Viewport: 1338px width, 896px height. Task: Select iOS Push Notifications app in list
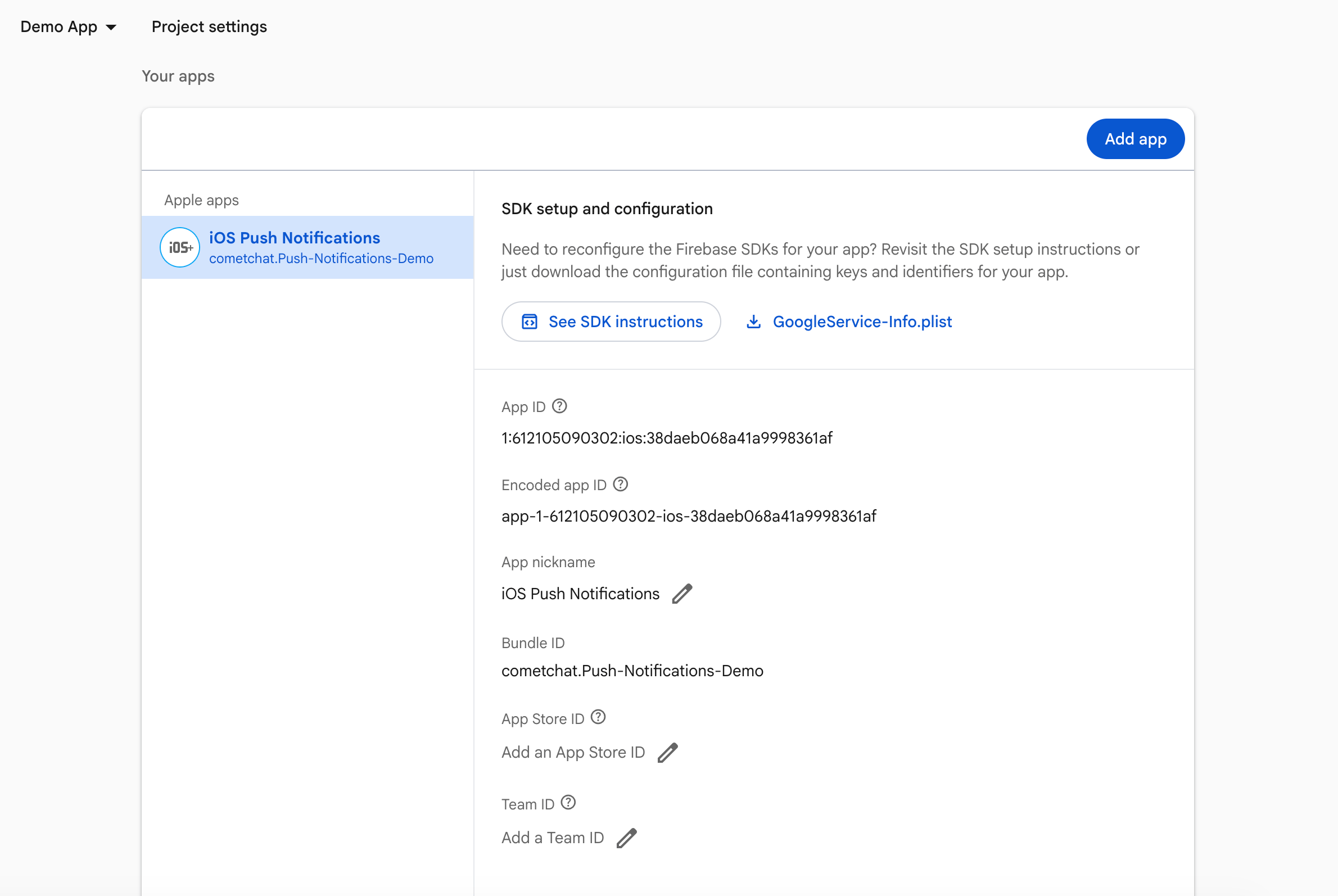(x=308, y=247)
